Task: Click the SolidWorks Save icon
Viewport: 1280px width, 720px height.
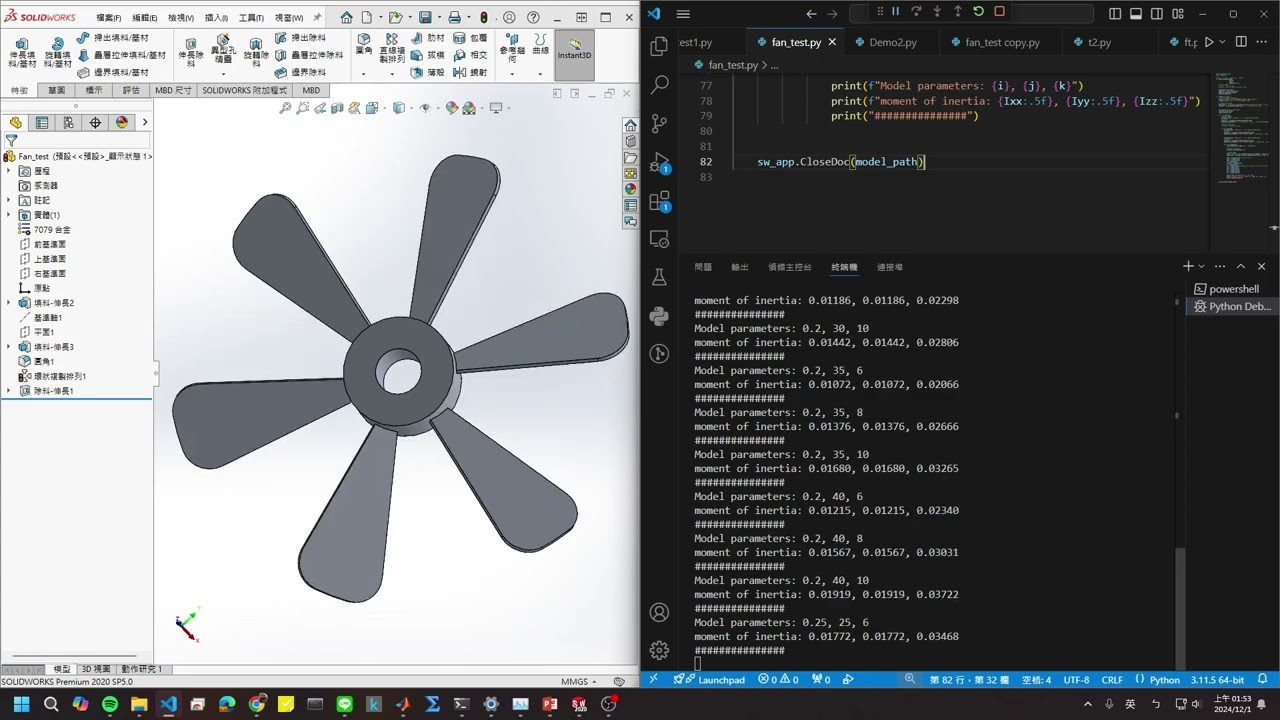Action: pos(425,17)
